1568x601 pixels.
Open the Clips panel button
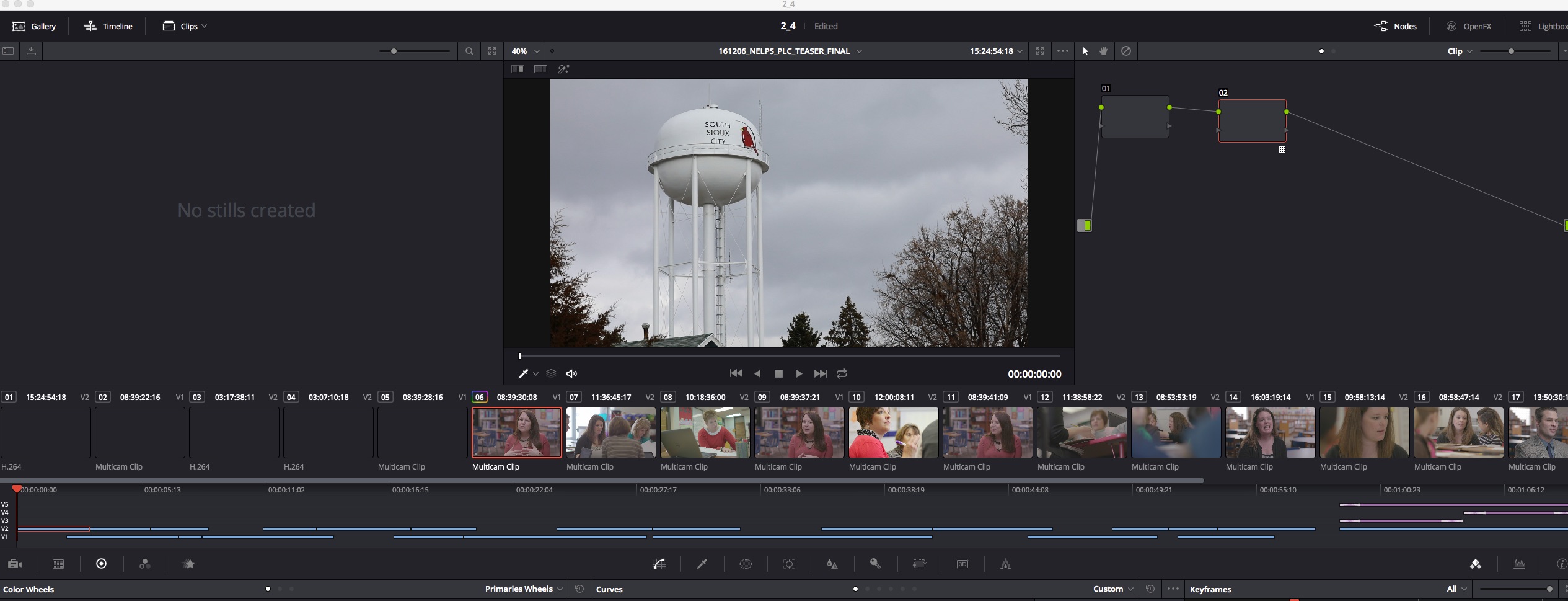180,26
